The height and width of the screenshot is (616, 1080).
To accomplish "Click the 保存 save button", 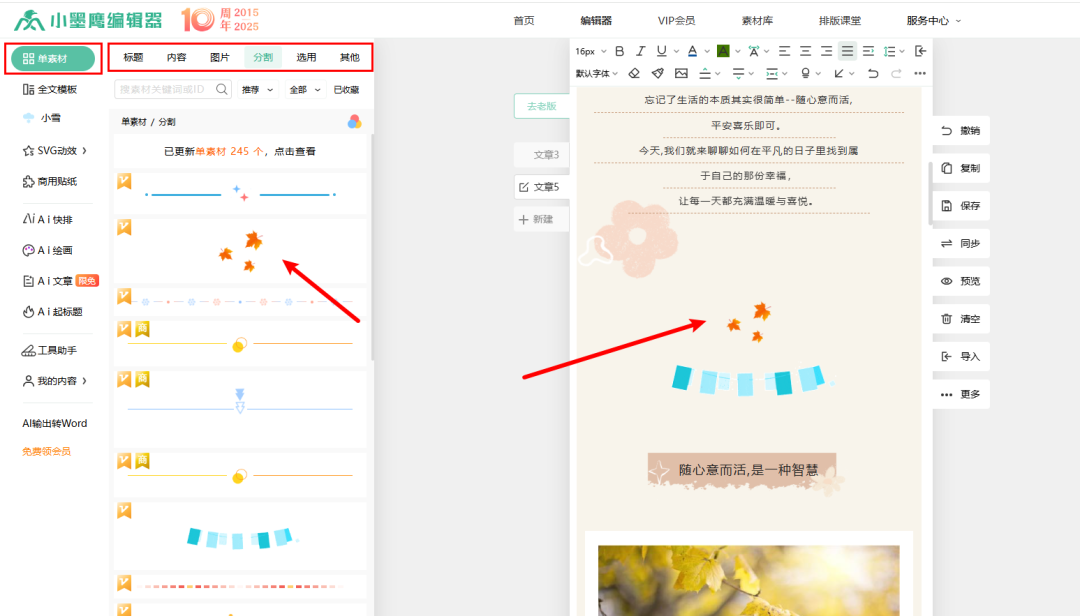I will pyautogui.click(x=960, y=206).
